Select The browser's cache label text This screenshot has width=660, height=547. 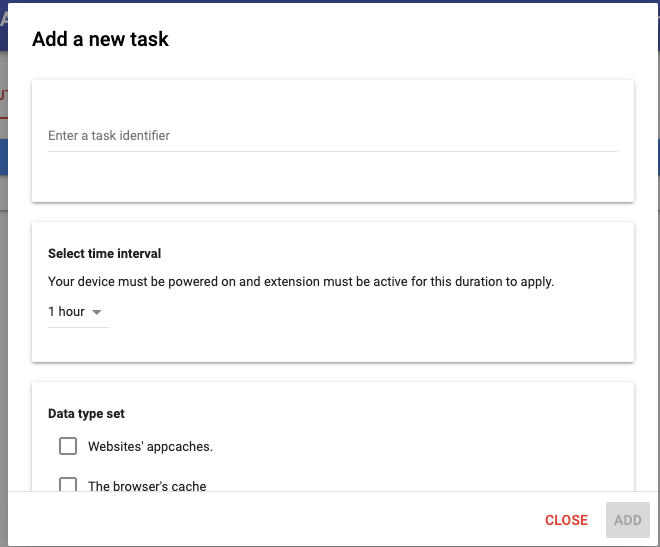coord(147,487)
